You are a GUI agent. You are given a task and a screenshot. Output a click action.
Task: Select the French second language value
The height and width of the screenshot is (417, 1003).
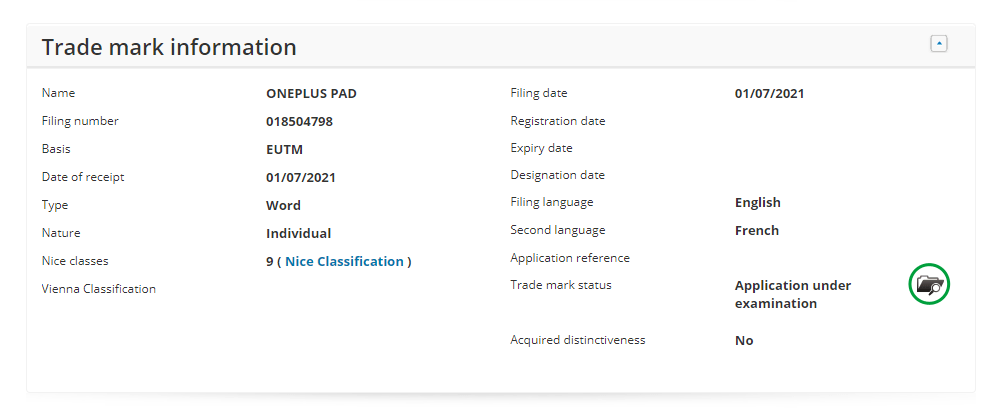coord(756,230)
